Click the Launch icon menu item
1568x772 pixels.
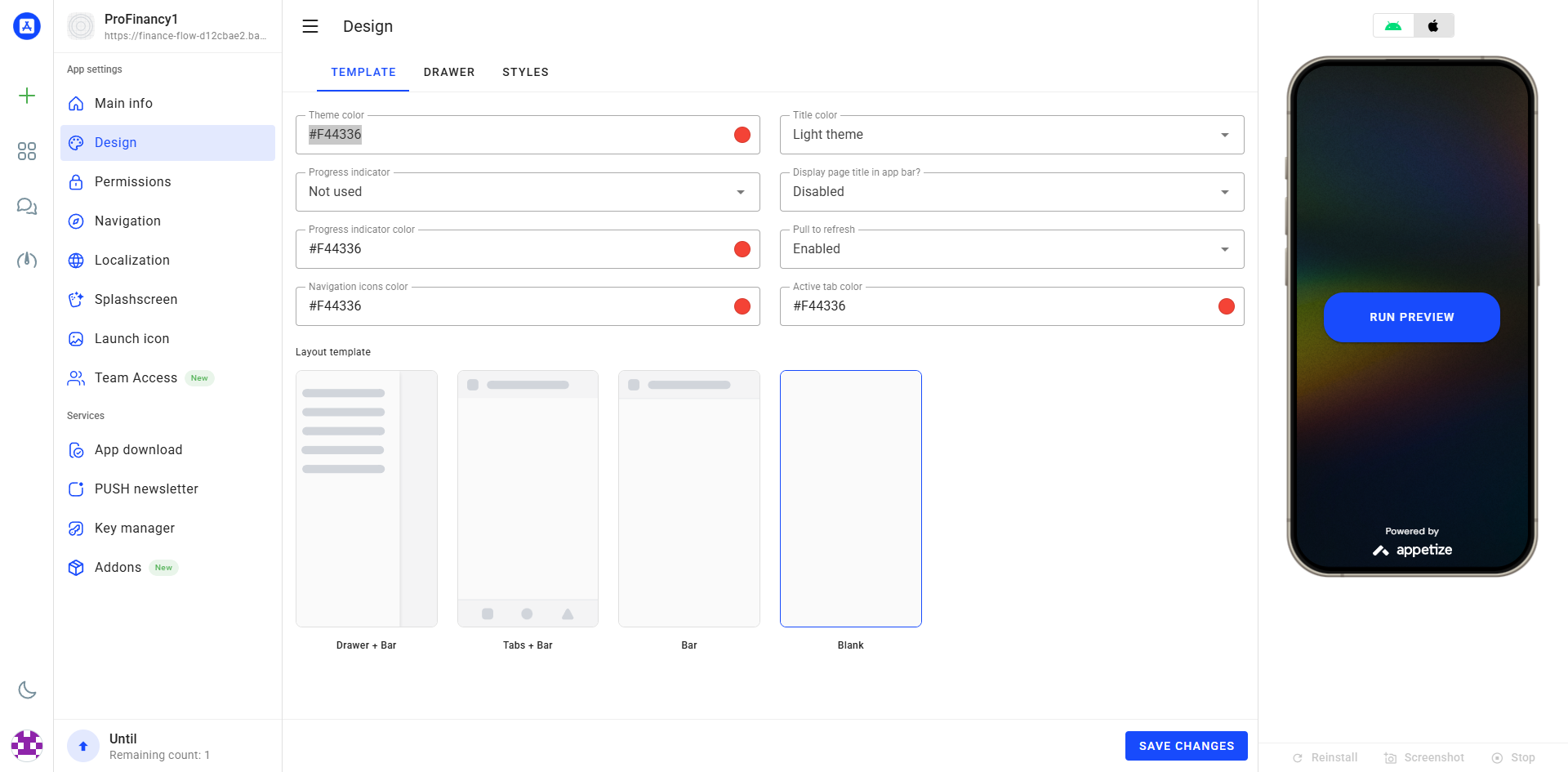coord(167,338)
